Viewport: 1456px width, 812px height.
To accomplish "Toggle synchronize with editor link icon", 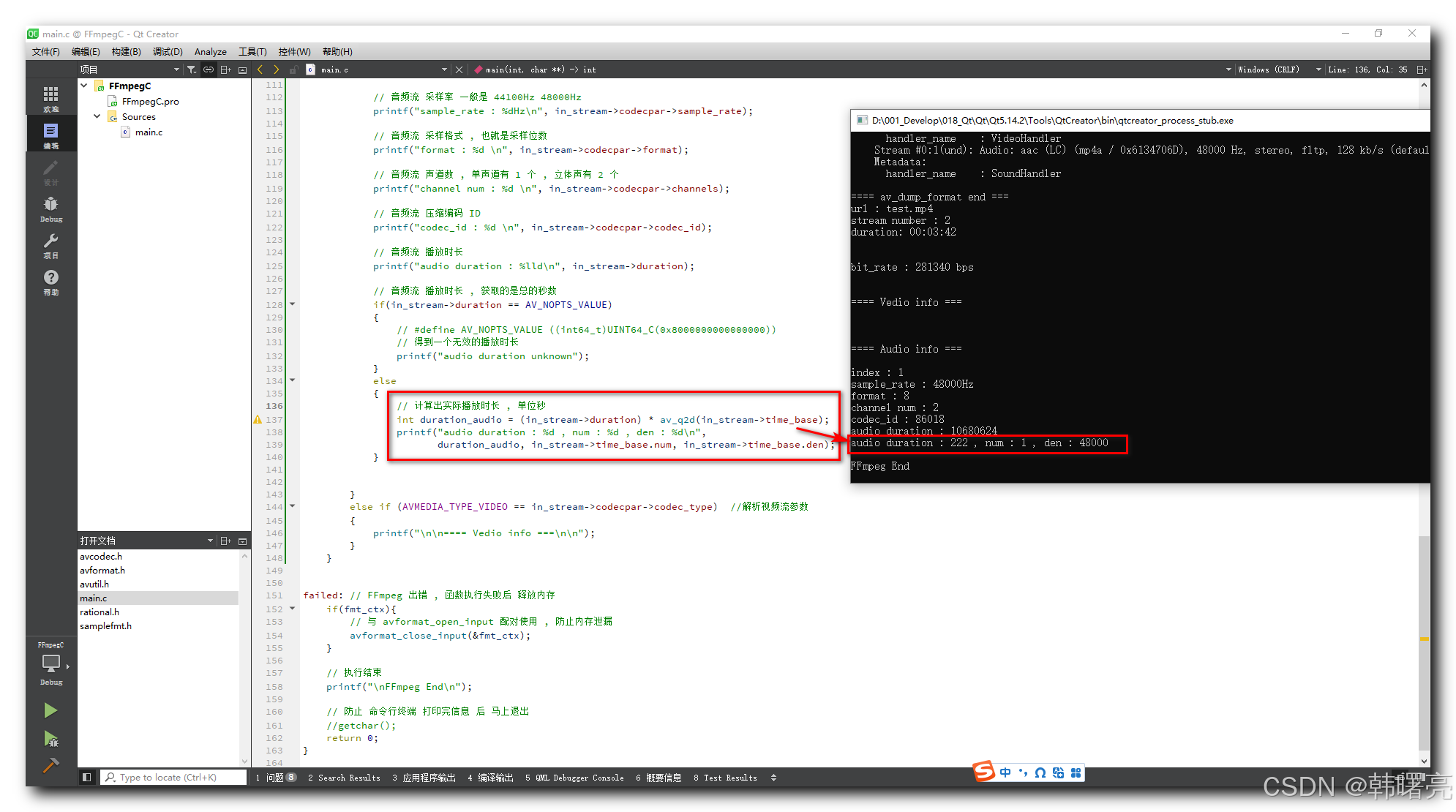I will coord(209,69).
